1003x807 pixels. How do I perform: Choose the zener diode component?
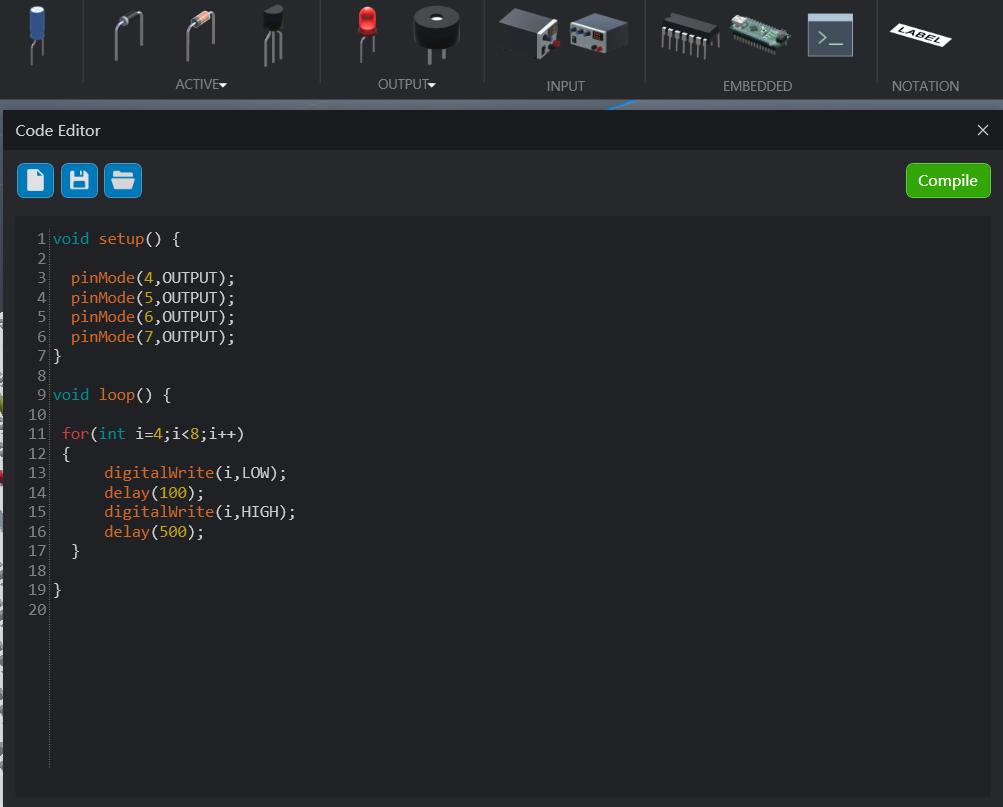200,36
